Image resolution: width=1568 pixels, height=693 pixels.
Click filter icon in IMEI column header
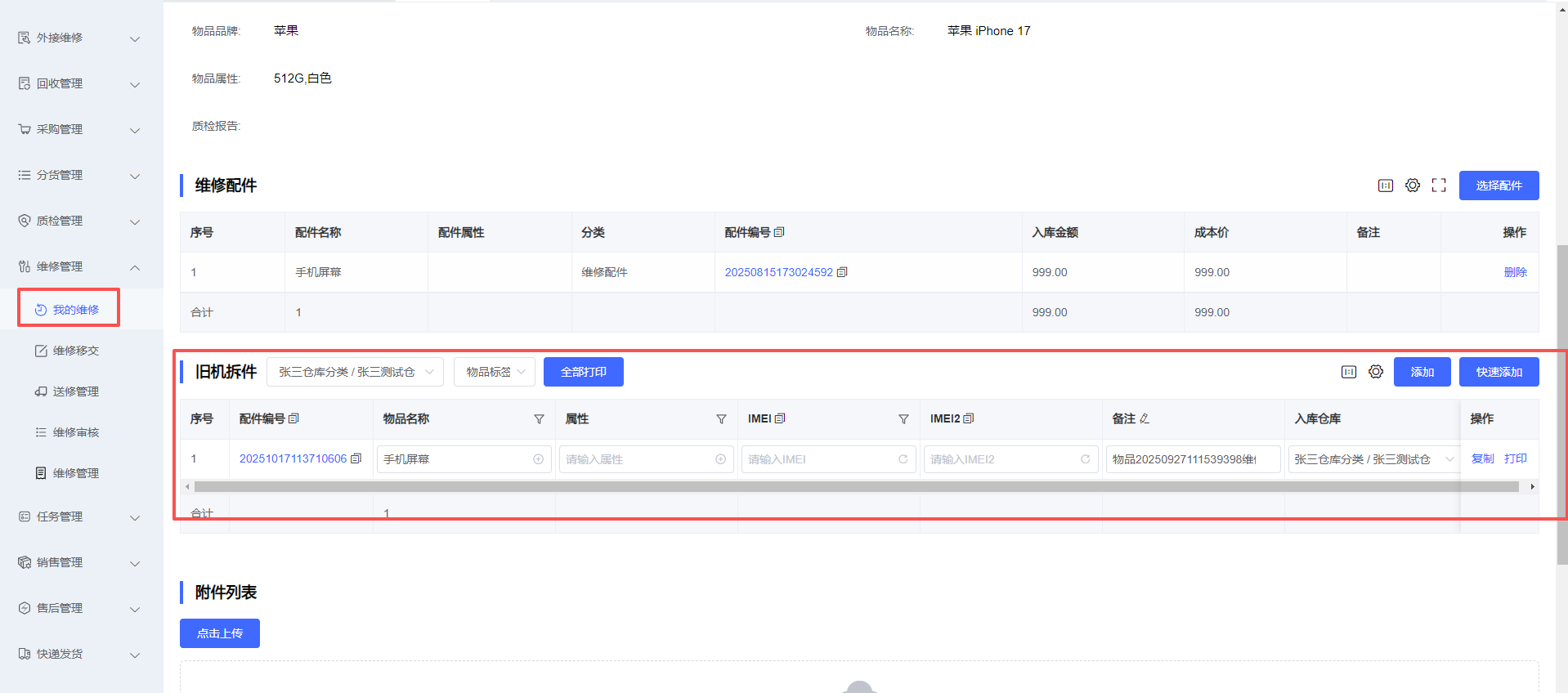tap(903, 419)
